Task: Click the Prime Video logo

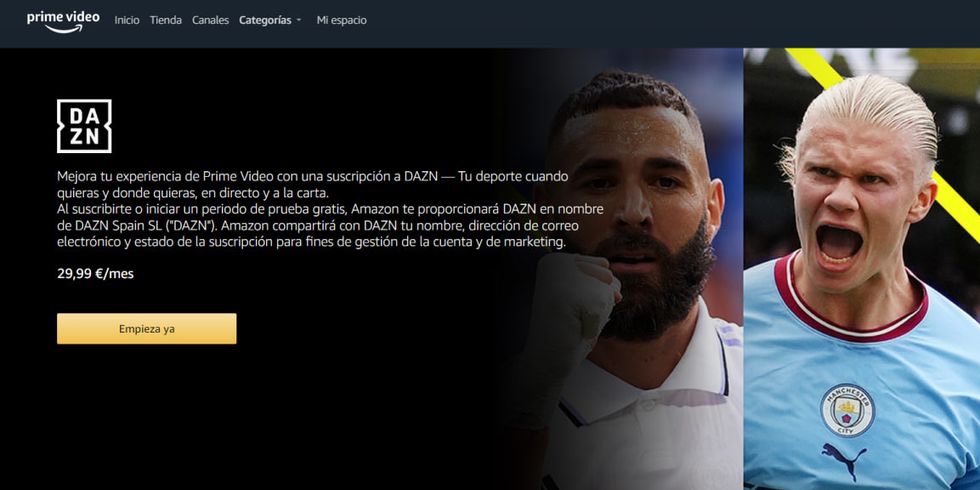Action: 63,21
